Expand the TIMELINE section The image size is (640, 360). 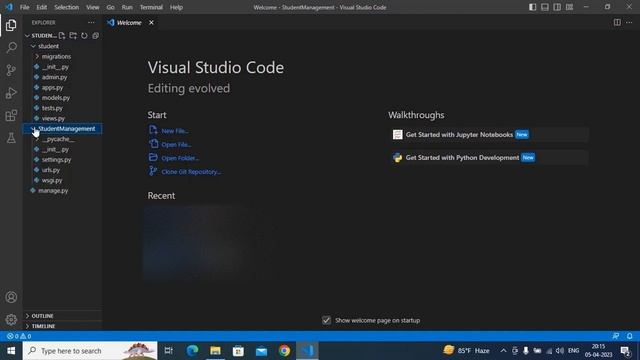(62, 326)
